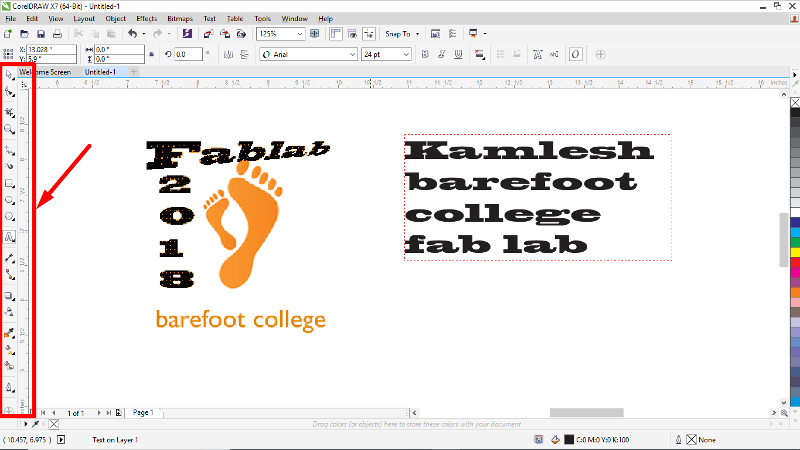
Task: Toggle interactive OpenType button
Action: tap(576, 54)
